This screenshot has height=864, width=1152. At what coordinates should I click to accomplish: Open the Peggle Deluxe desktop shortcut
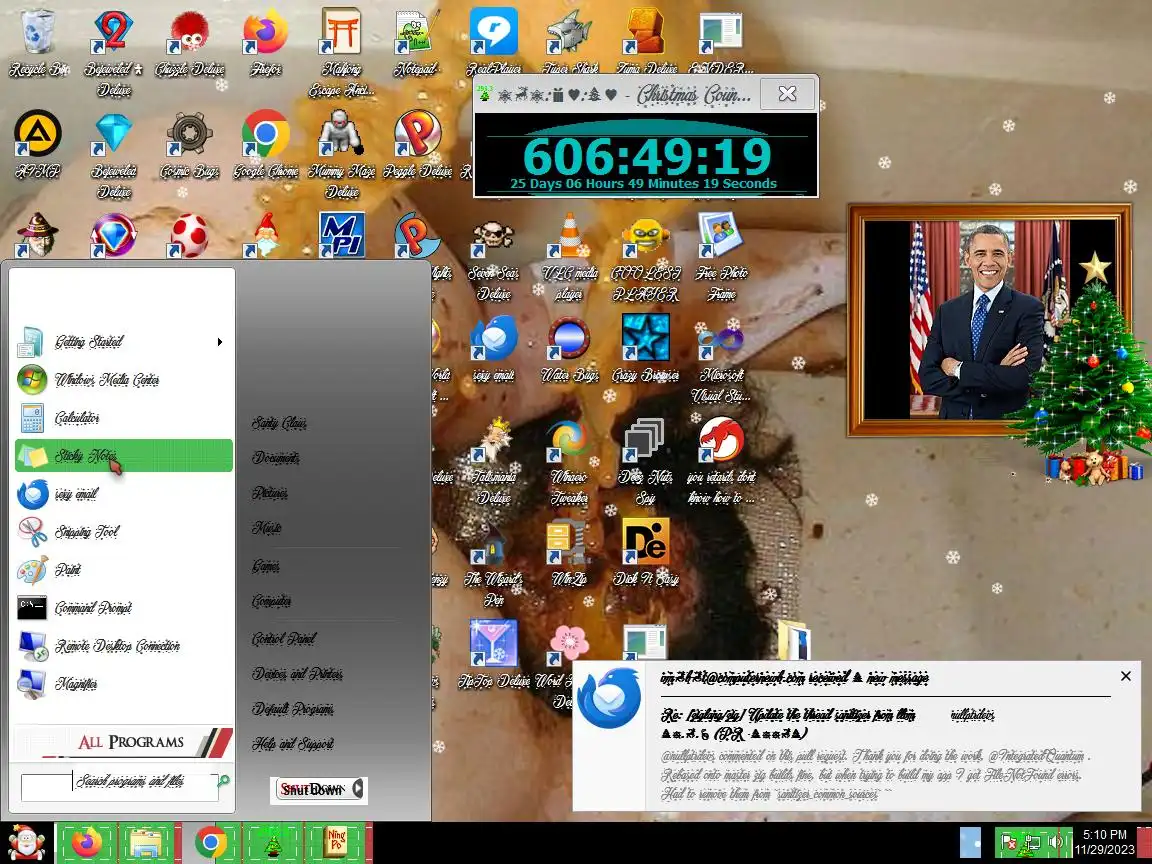click(x=417, y=144)
